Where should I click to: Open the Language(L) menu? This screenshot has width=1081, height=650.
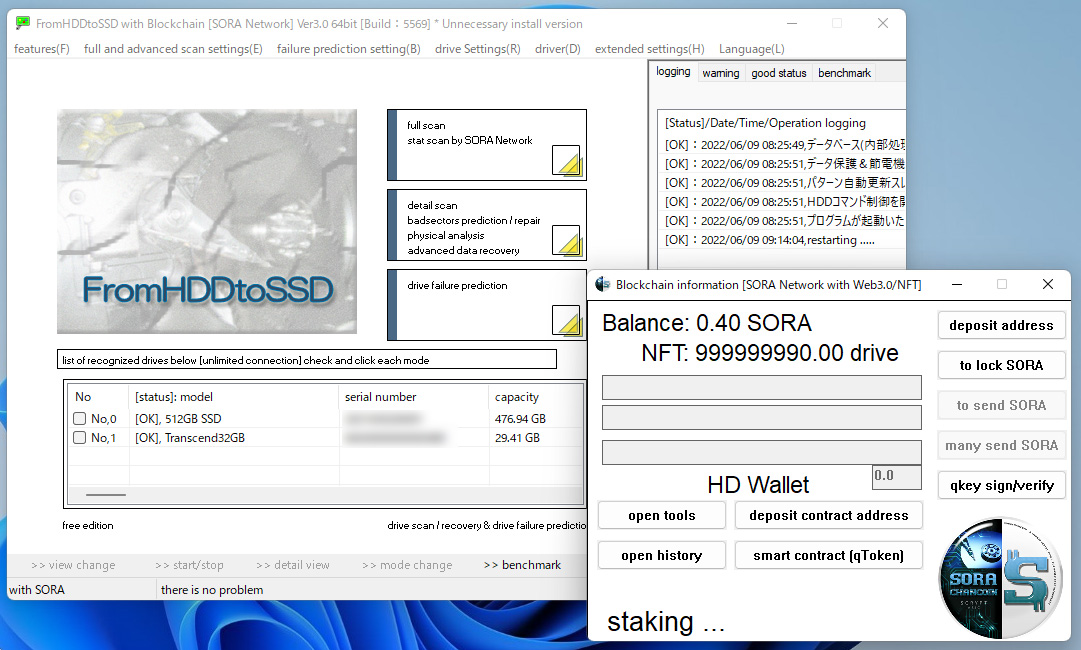(x=751, y=49)
